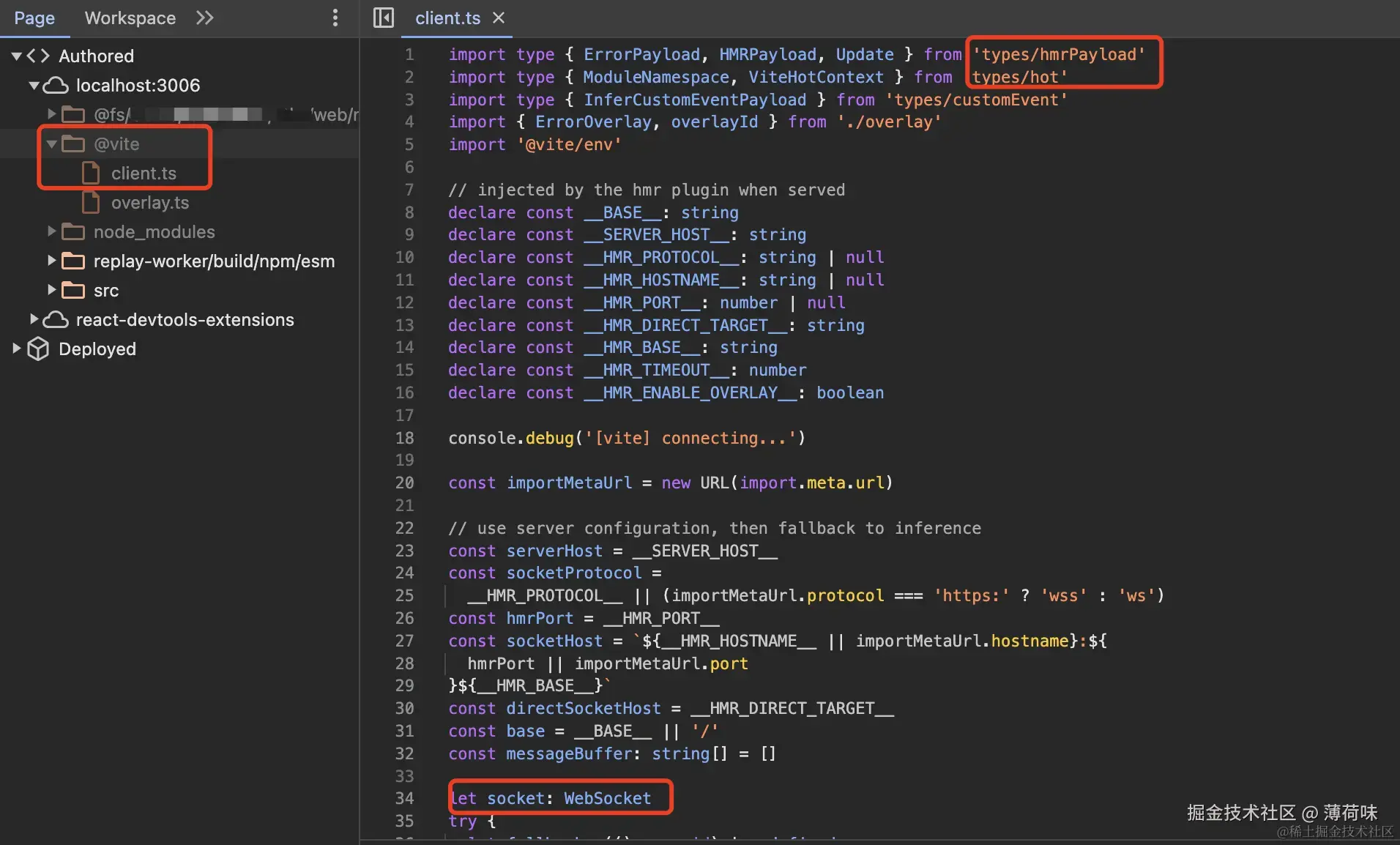Screen dimensions: 1400x845
Task: Click the directSocketHost variable on line 30
Action: click(584, 708)
